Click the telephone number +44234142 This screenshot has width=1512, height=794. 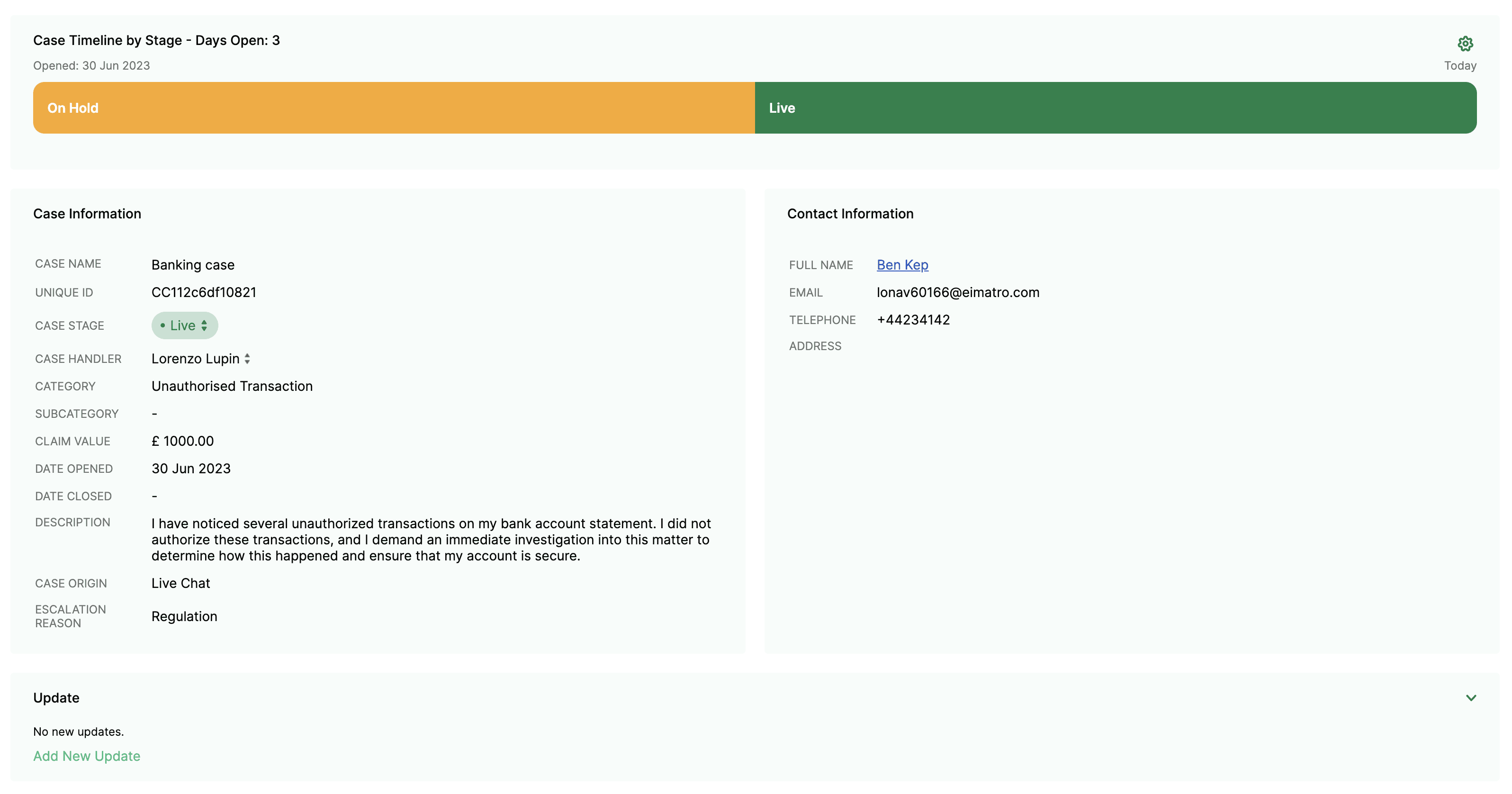point(913,320)
